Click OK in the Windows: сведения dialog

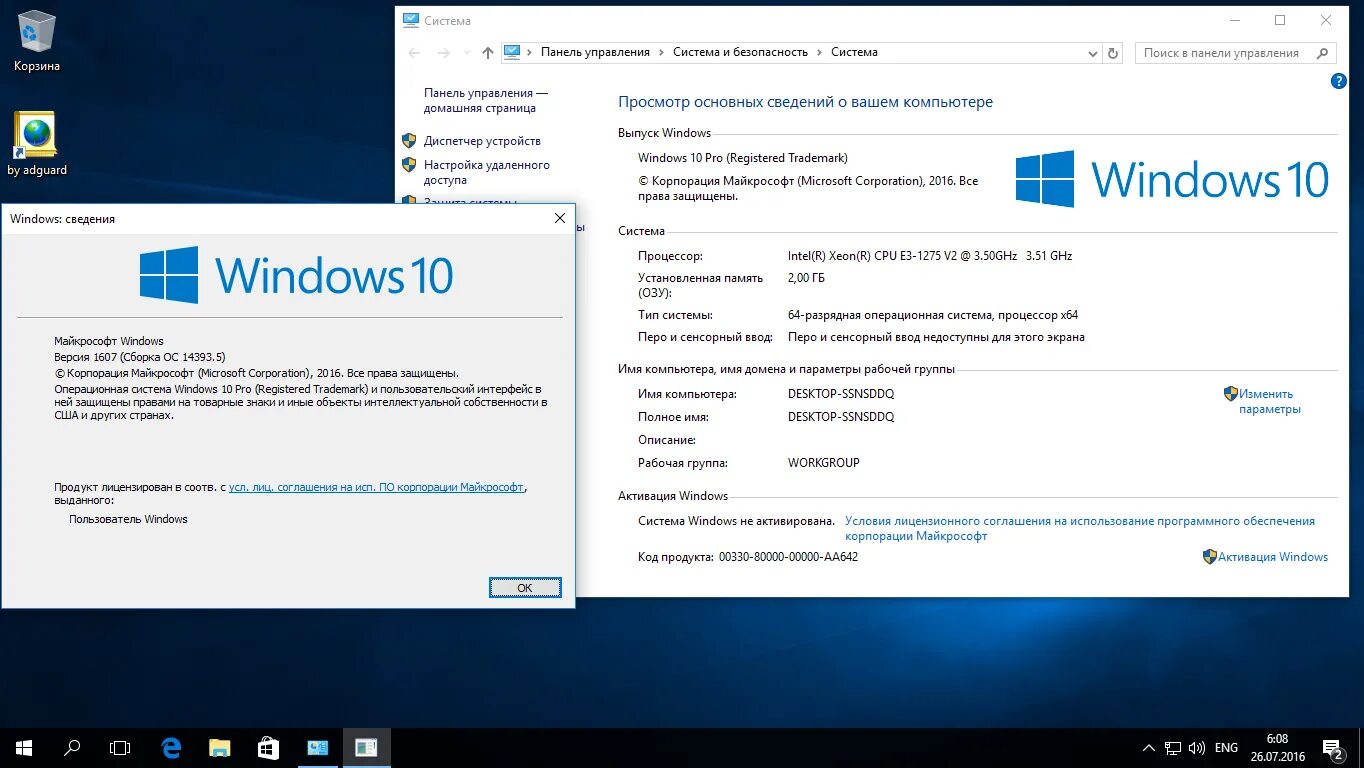coord(525,588)
